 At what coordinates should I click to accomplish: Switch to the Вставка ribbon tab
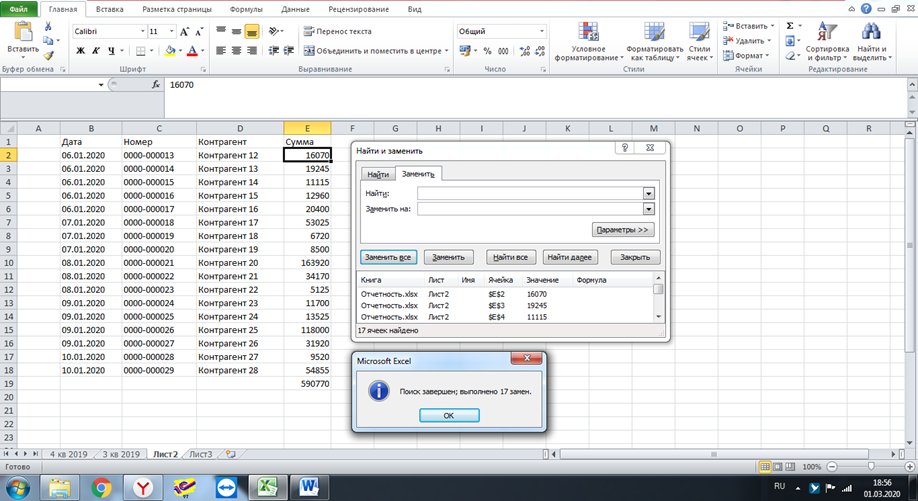tap(109, 9)
